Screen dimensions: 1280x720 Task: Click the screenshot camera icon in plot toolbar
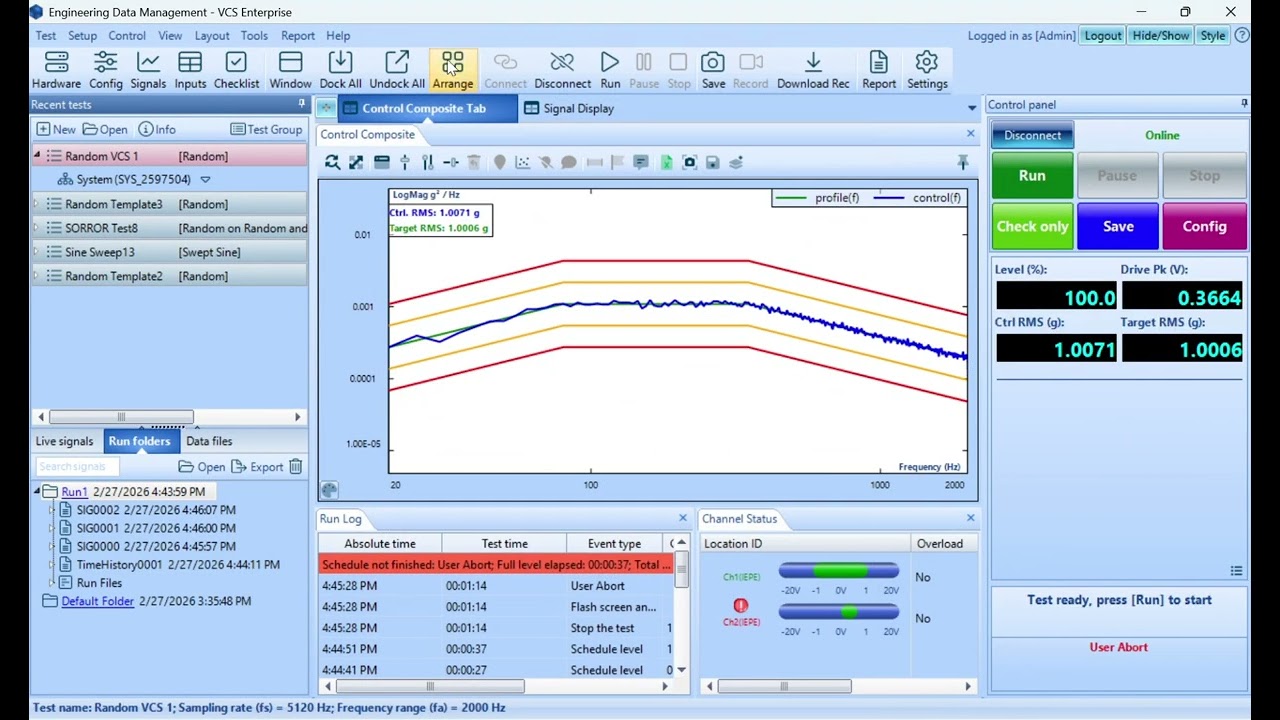tap(689, 162)
